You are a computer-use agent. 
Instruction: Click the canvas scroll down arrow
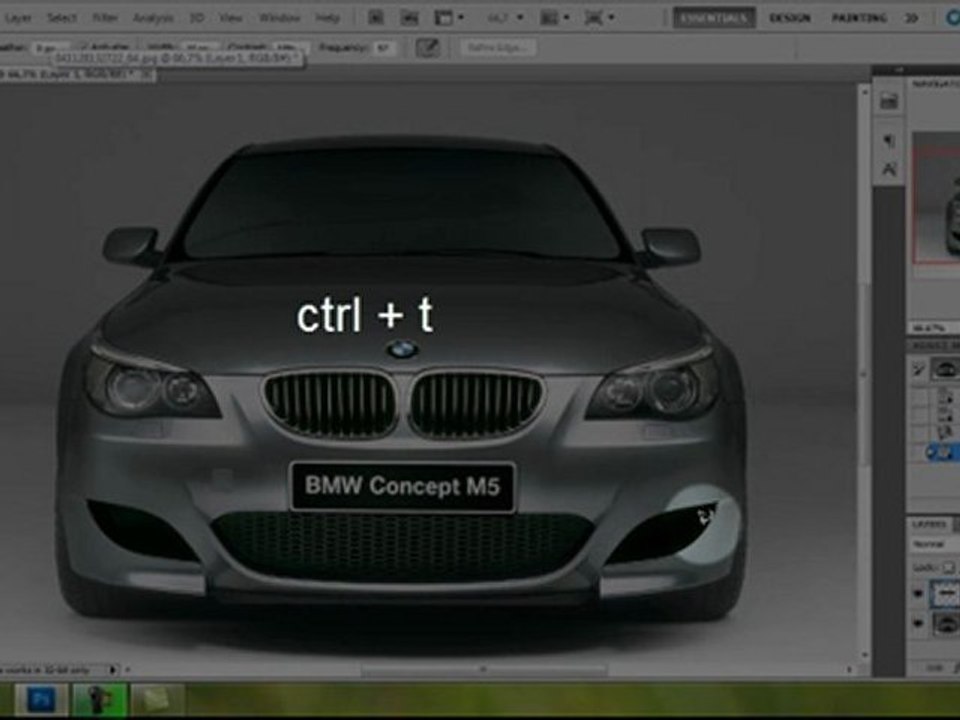point(864,655)
